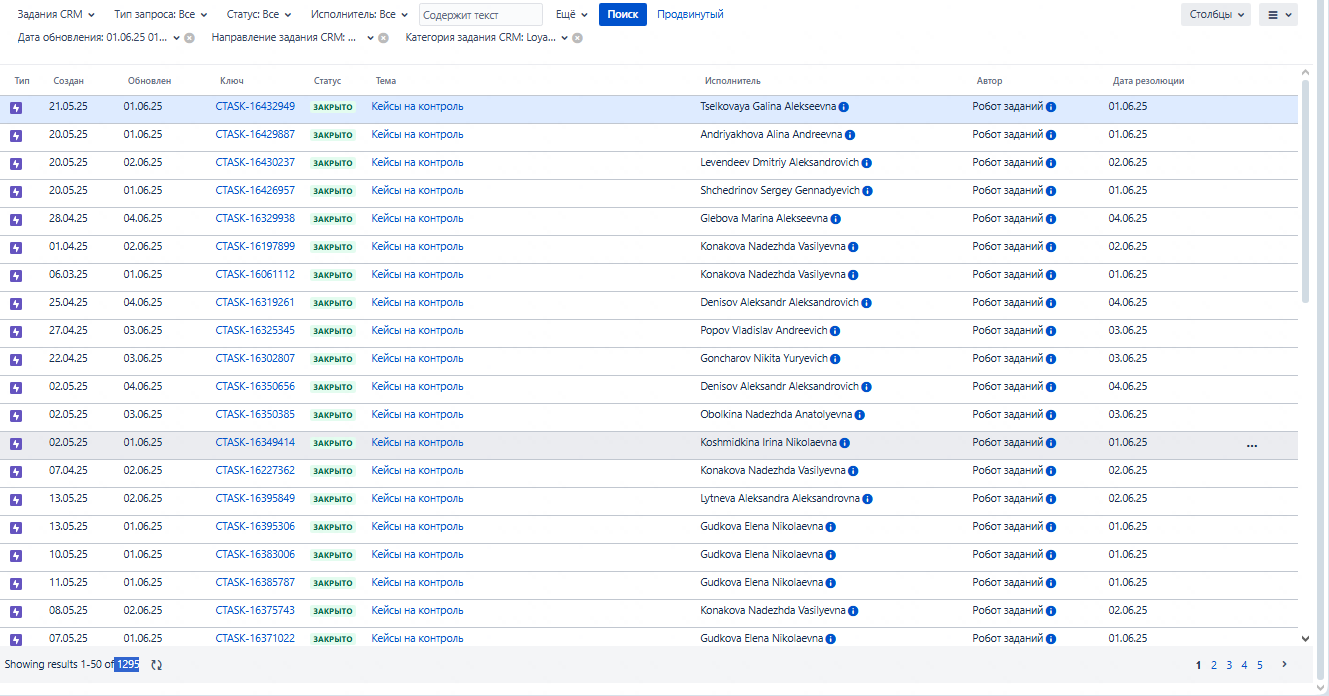
Task: Click the Содержит текст input field
Action: 481,15
